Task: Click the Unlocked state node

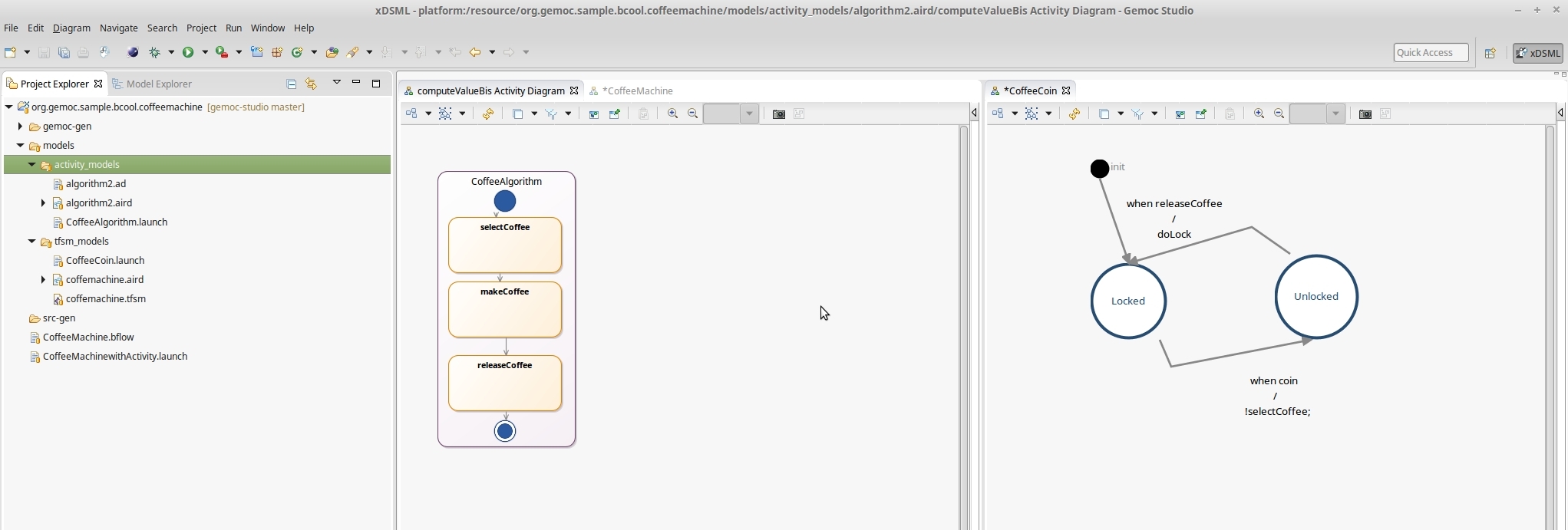Action: [1315, 297]
